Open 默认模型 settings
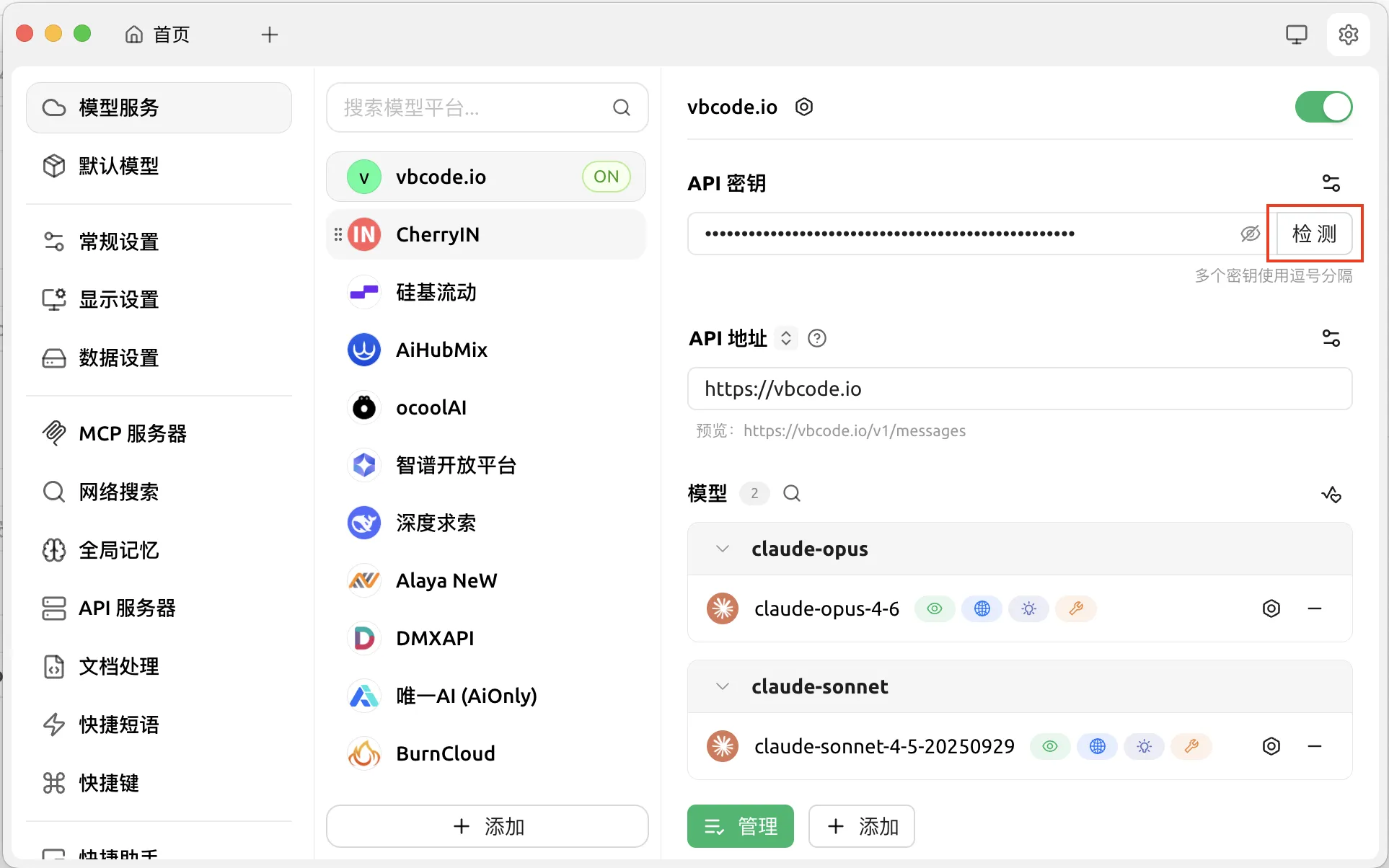1389x868 pixels. click(x=159, y=166)
